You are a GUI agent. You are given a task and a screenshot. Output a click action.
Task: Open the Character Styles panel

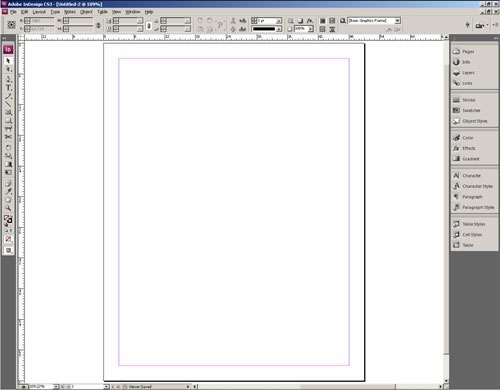click(474, 186)
